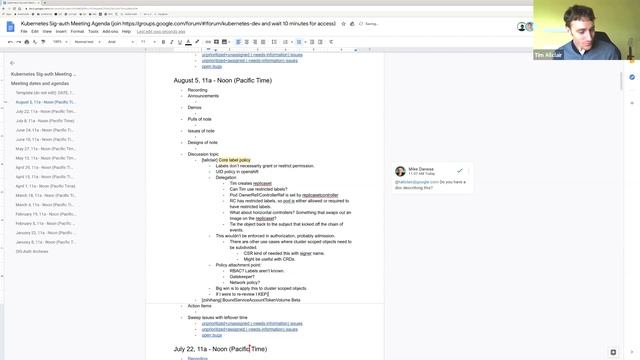Open the line spacing options
The height and width of the screenshot is (360, 640).
(x=274, y=42)
